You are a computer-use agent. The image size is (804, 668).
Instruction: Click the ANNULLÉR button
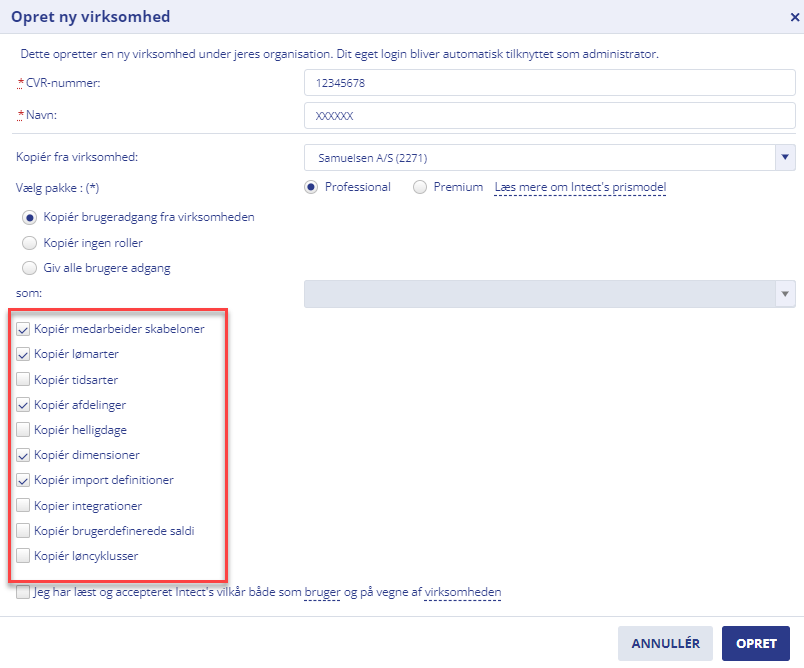(665, 643)
